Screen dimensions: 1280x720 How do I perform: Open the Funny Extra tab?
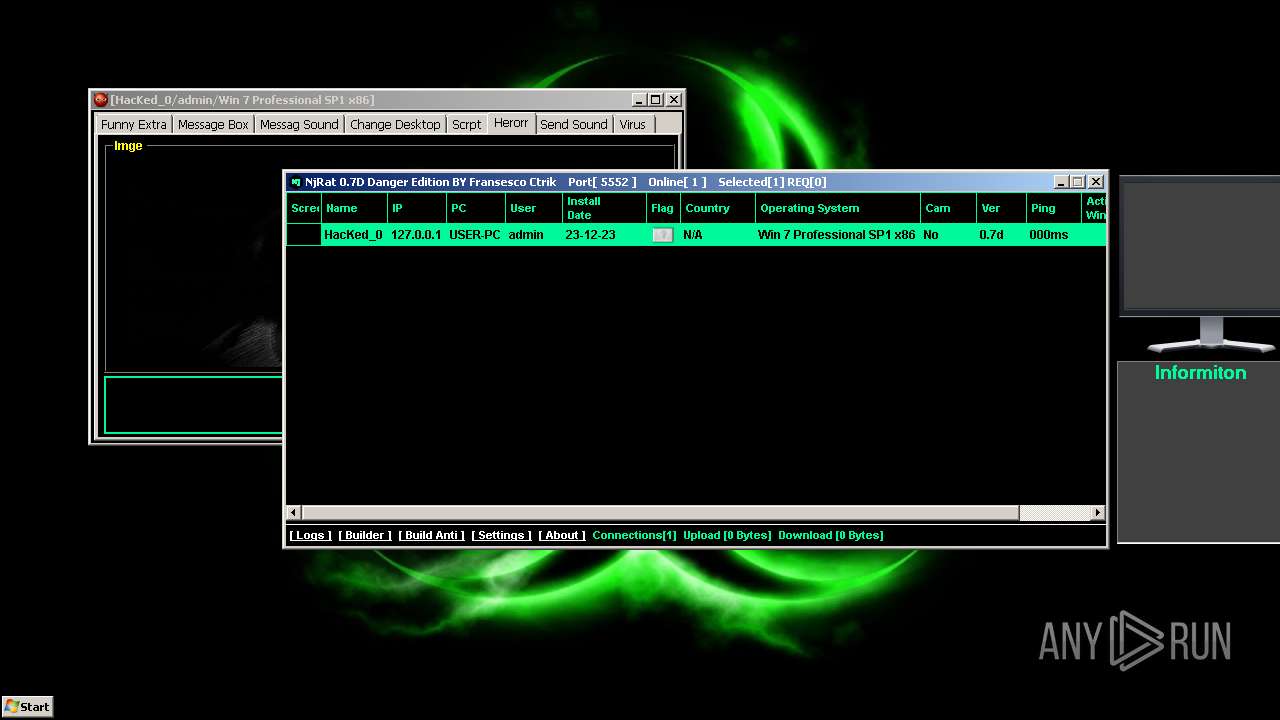(133, 124)
